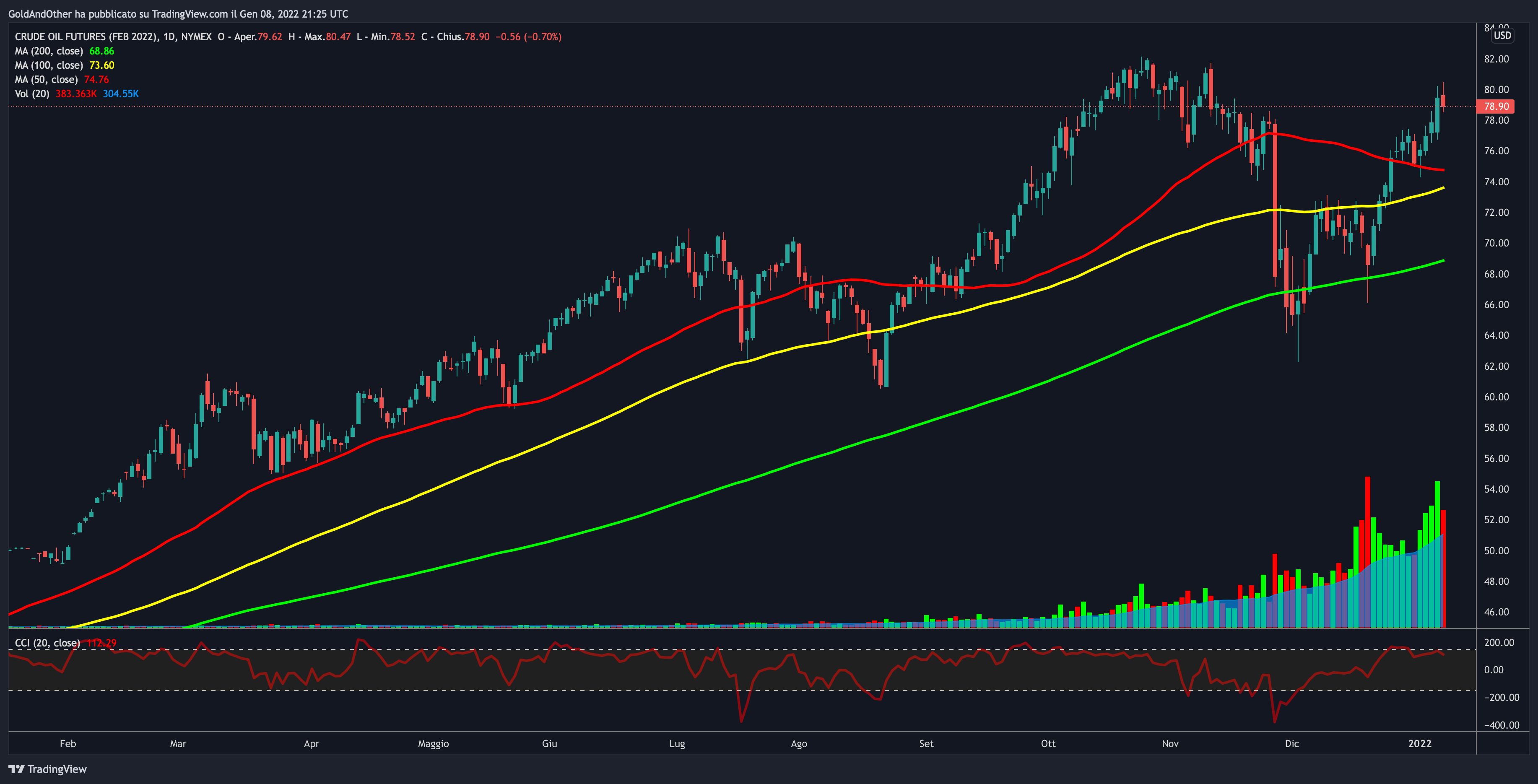This screenshot has height=784, width=1538.
Task: Click the MA 50 value 74.76
Action: click(x=96, y=79)
